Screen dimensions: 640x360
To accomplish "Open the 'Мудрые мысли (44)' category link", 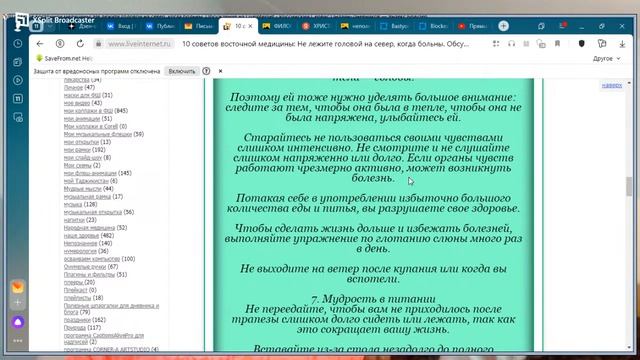I will (x=88, y=189).
